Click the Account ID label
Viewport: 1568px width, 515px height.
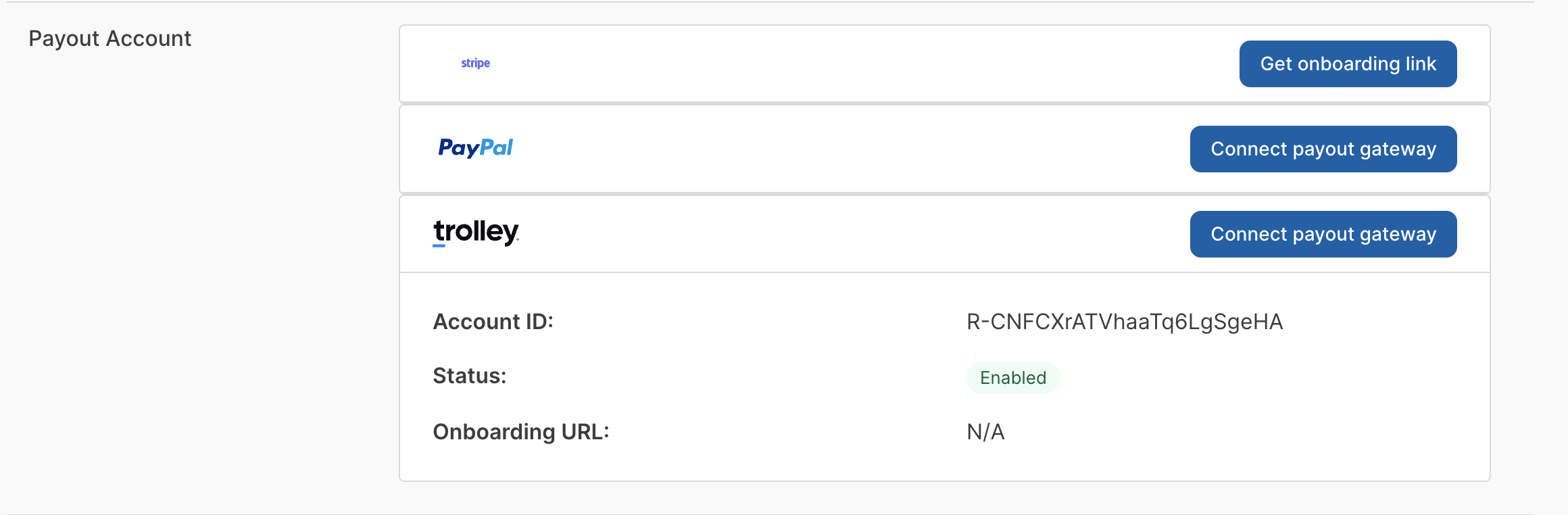(x=493, y=322)
